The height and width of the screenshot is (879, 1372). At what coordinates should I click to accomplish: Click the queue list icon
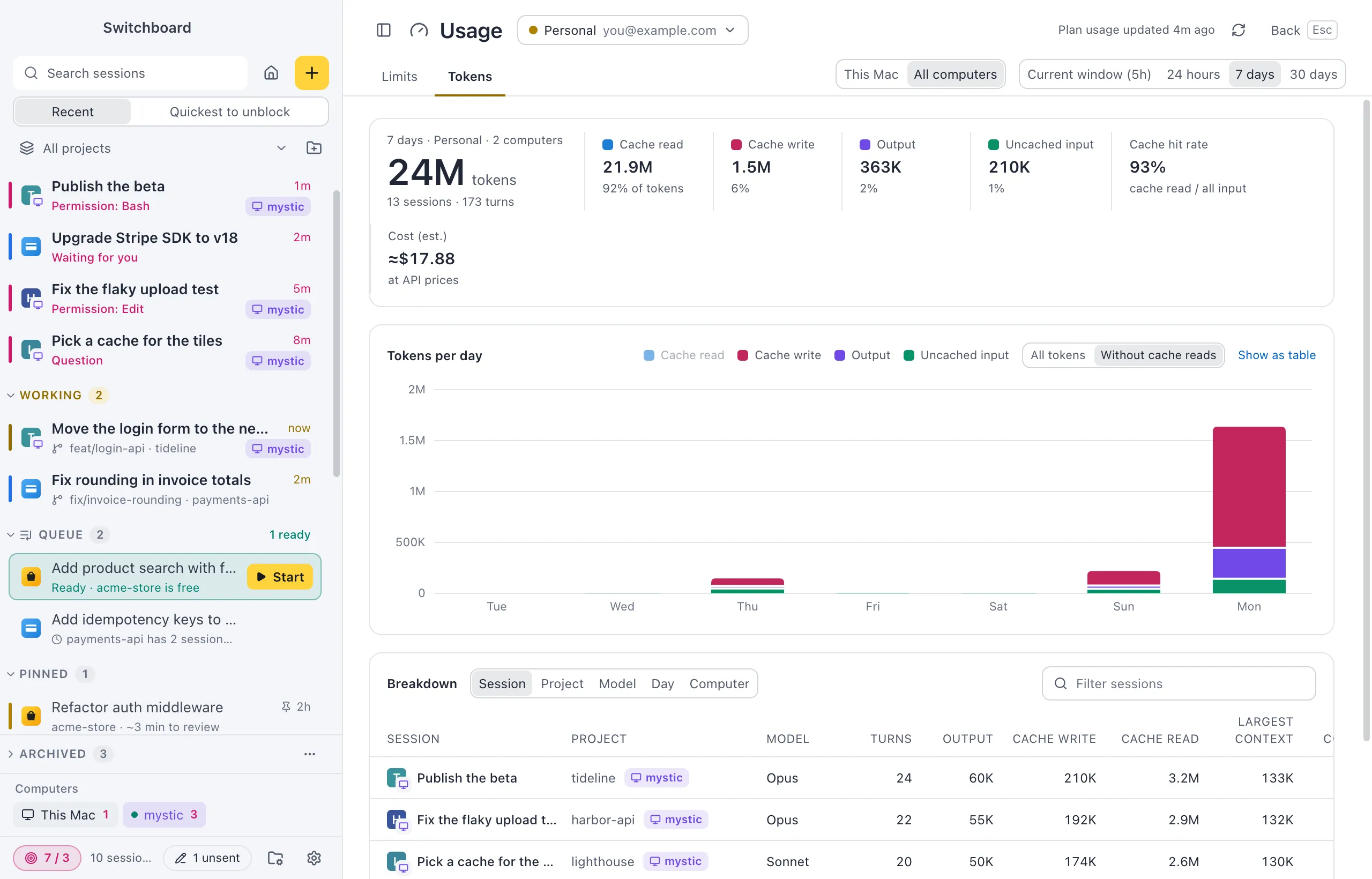(x=26, y=534)
